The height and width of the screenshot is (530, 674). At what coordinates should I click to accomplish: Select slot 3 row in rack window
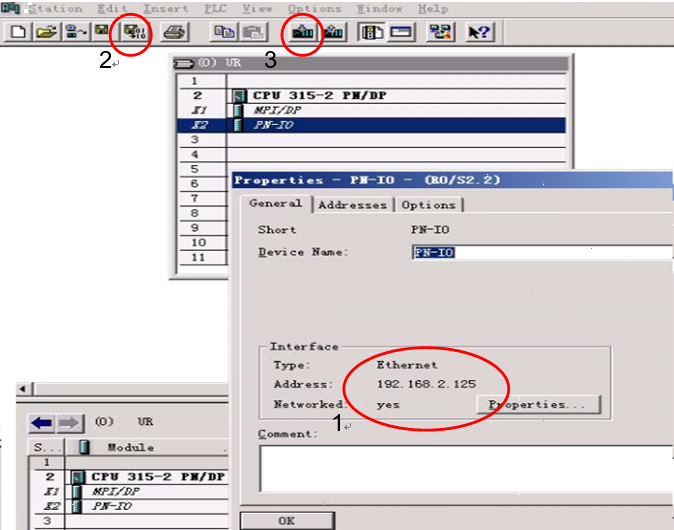click(371, 140)
